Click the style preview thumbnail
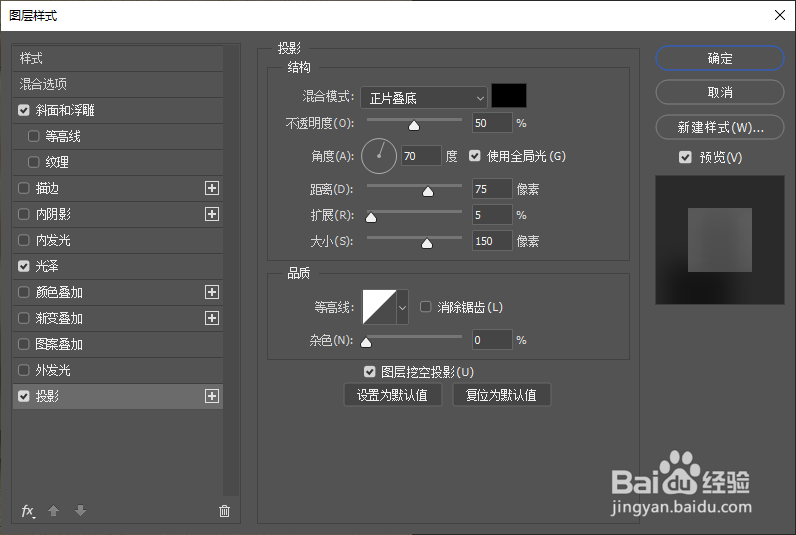The width and height of the screenshot is (796, 535). click(x=720, y=240)
